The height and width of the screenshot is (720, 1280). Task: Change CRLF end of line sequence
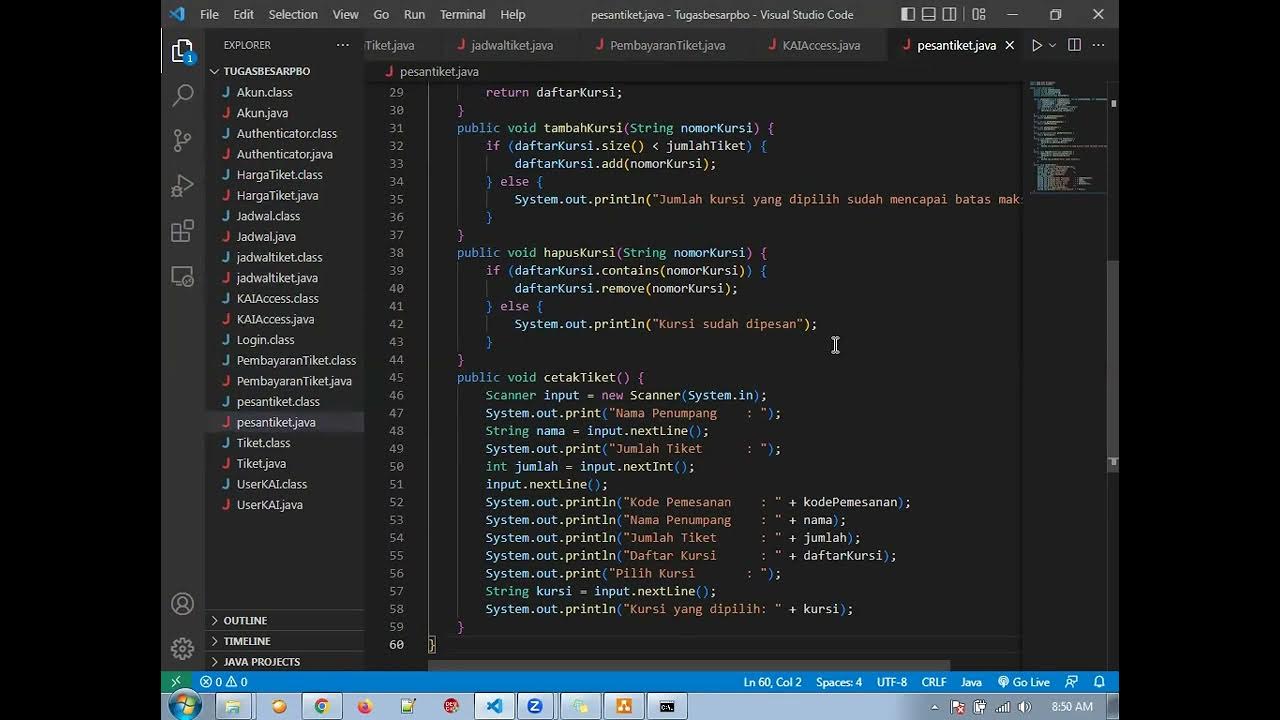coord(934,682)
